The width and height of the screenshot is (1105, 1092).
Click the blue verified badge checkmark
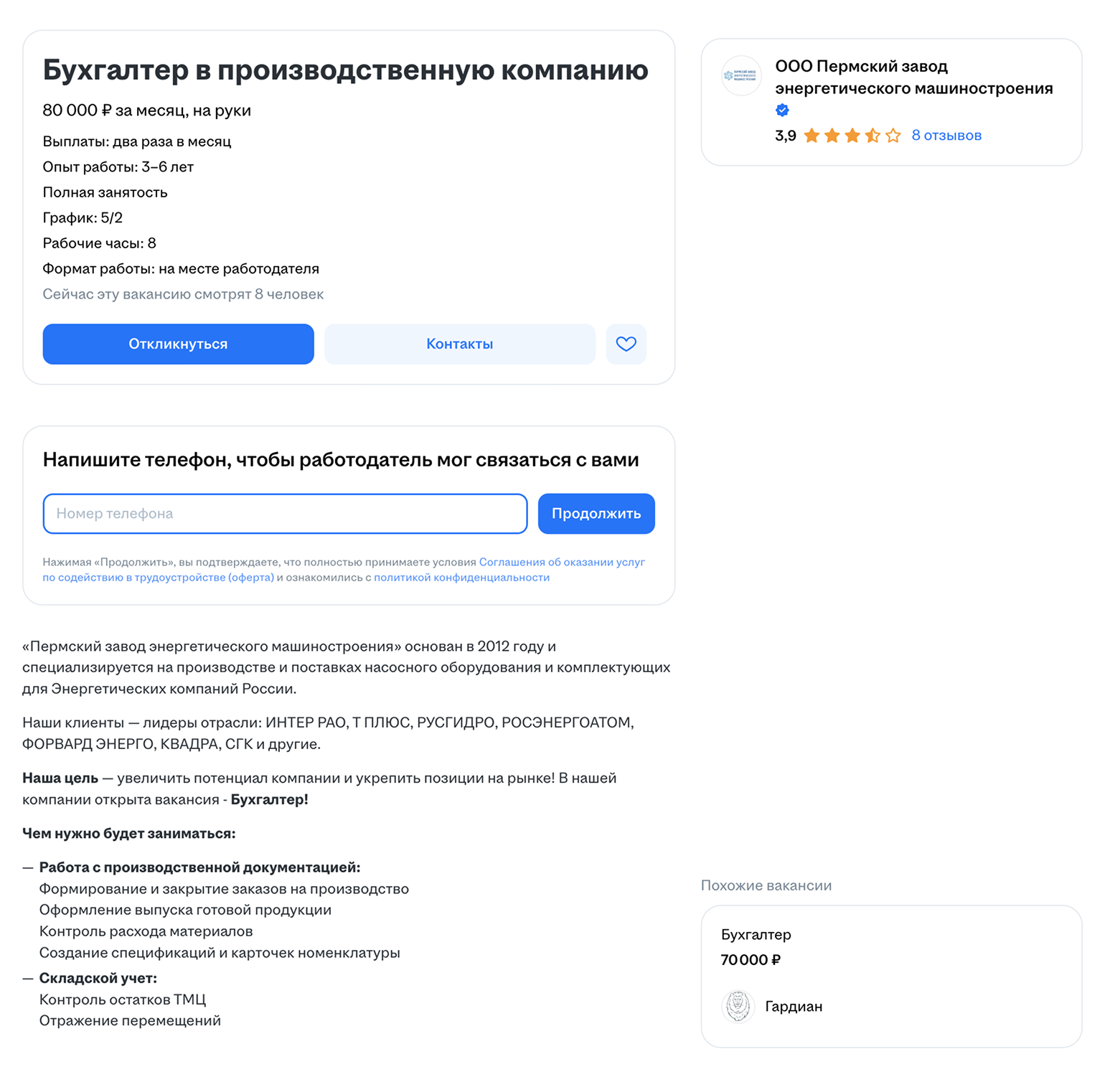pyautogui.click(x=781, y=110)
